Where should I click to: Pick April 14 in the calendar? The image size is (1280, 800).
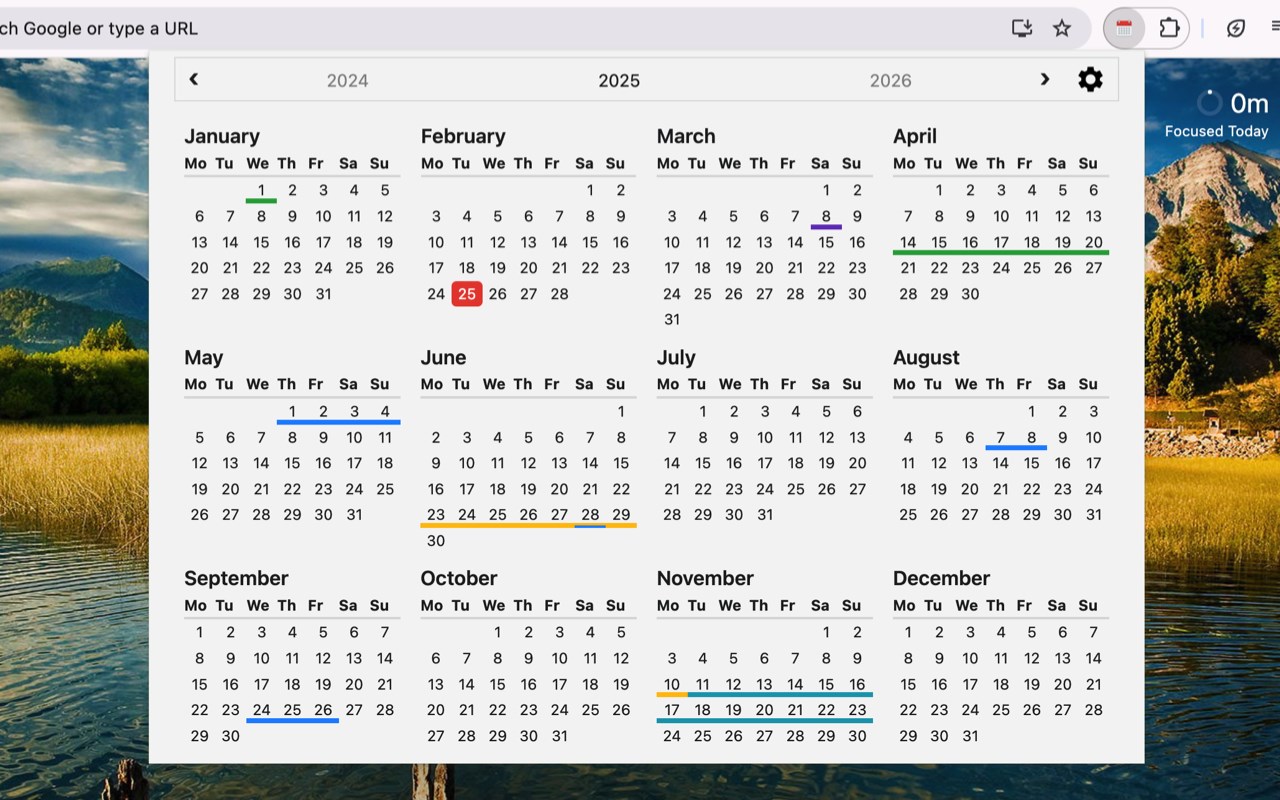(x=908, y=242)
